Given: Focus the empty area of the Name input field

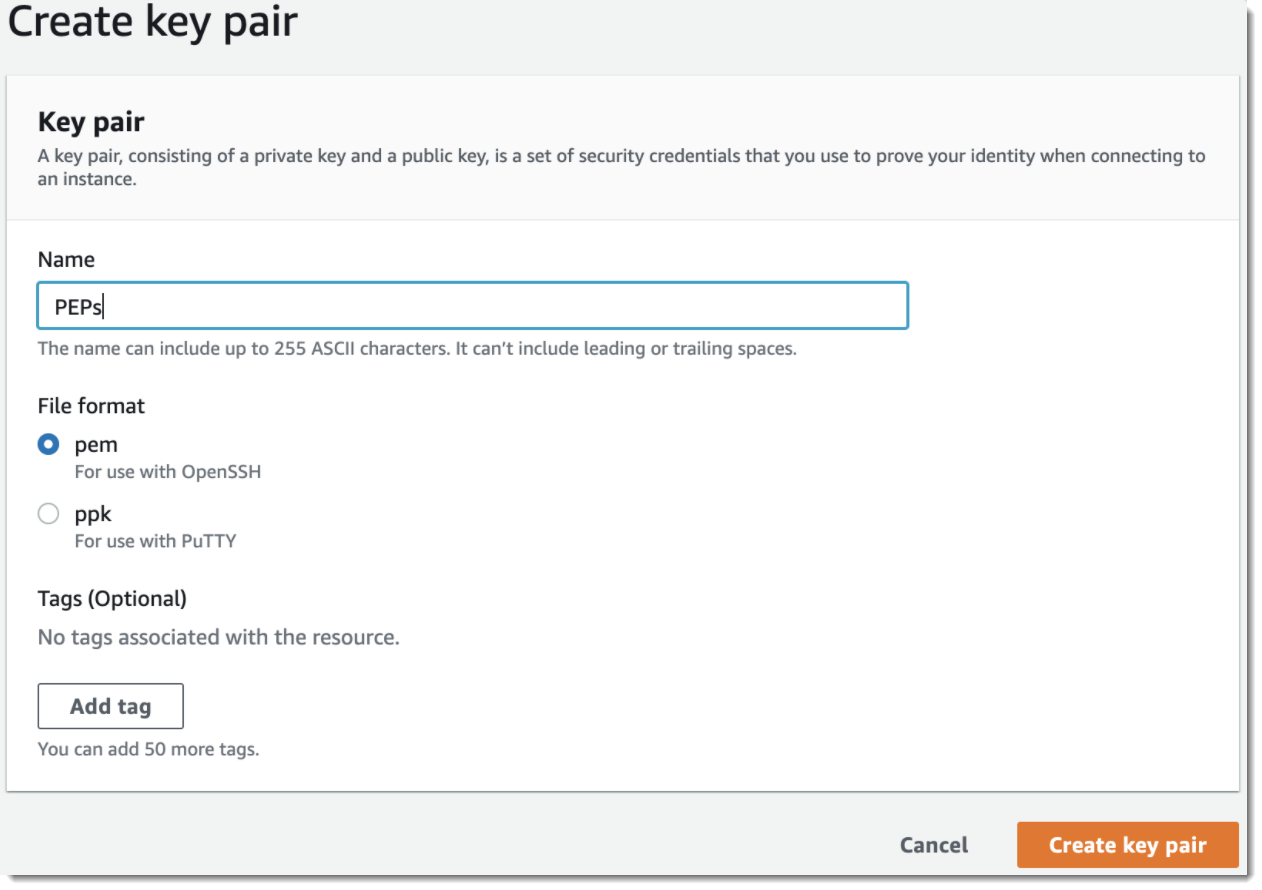Looking at the screenshot, I should [505, 306].
